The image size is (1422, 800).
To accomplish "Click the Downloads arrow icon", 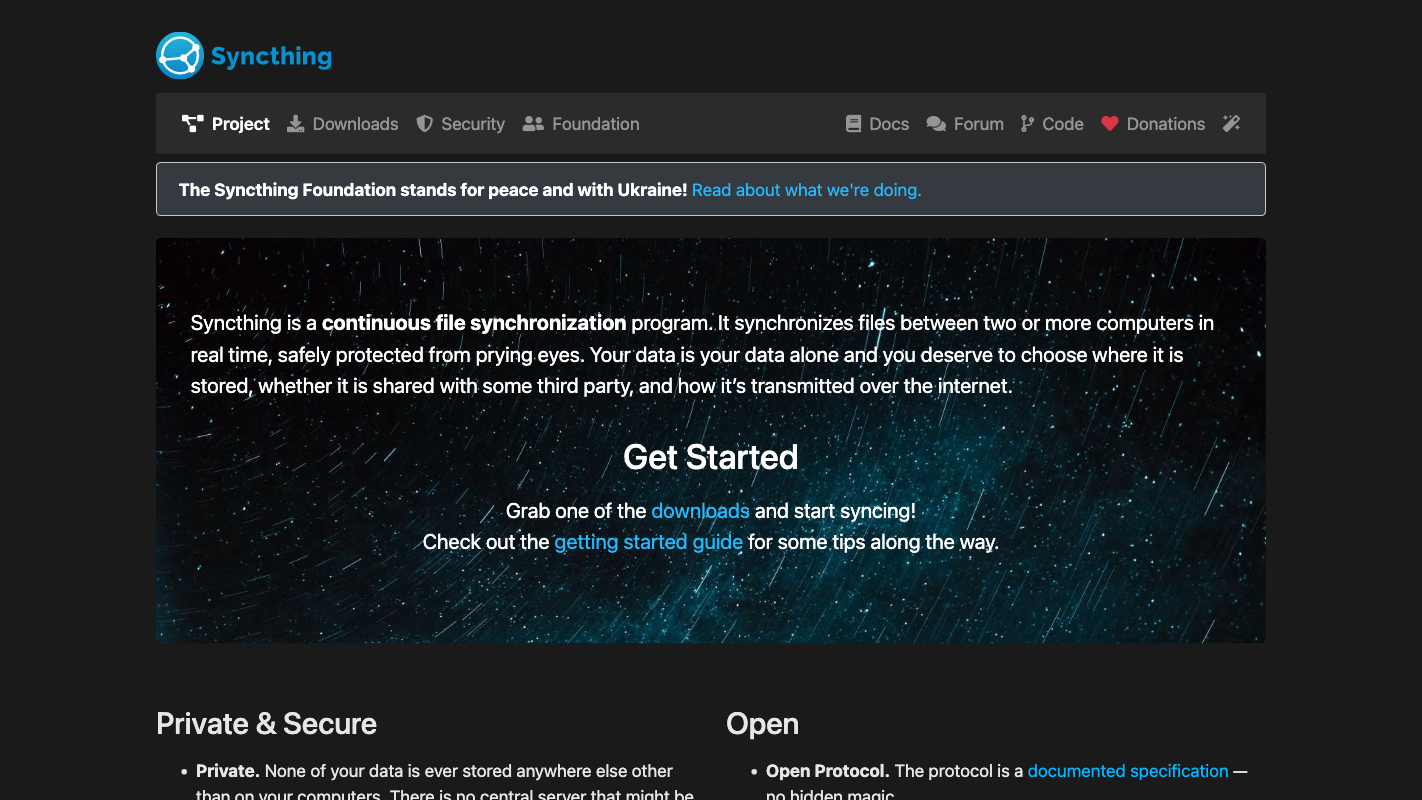I will (x=296, y=124).
